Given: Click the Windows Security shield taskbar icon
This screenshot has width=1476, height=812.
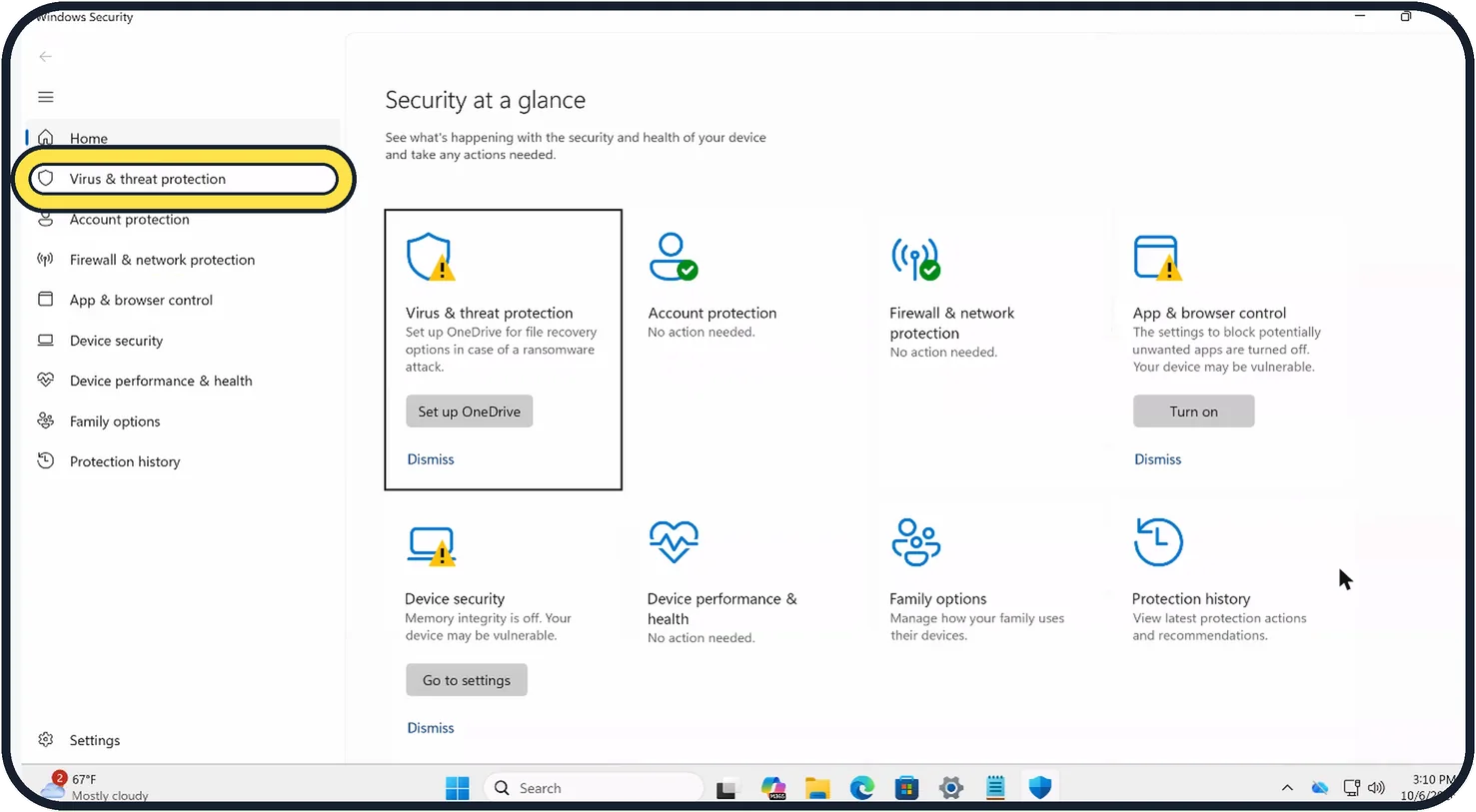Looking at the screenshot, I should pyautogui.click(x=1040, y=789).
